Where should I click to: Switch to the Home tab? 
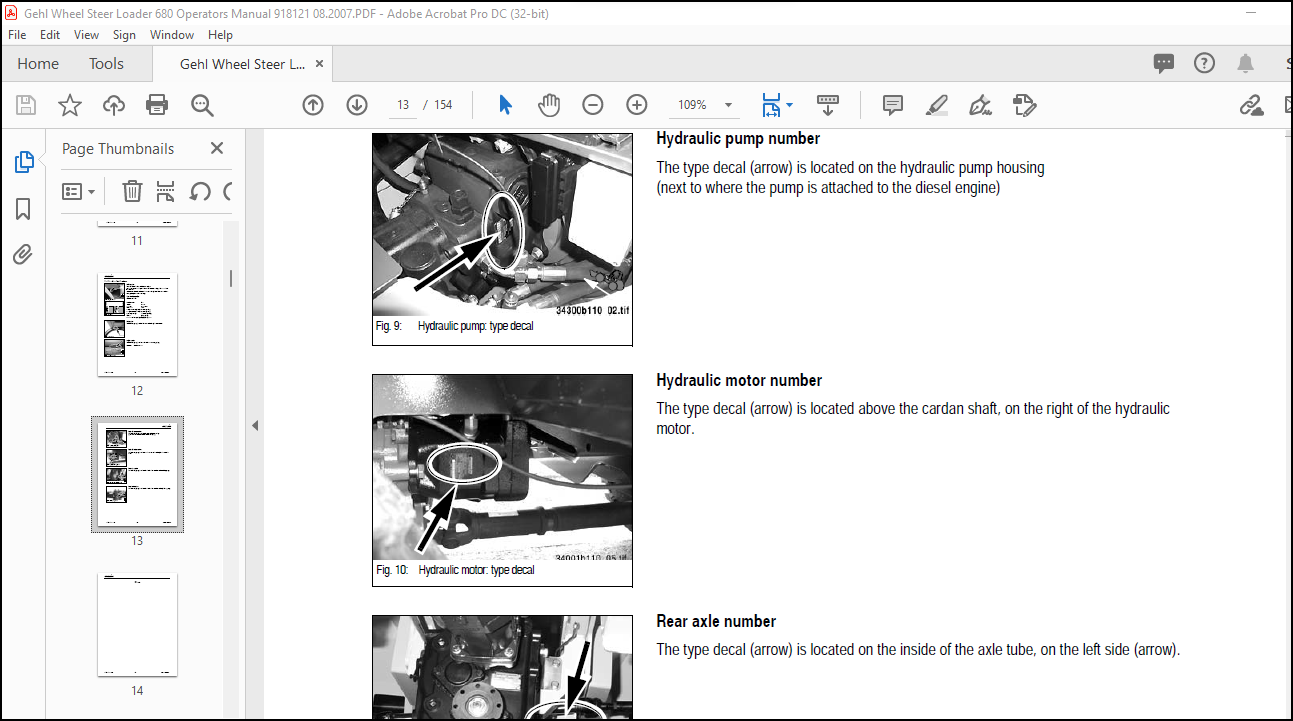(38, 64)
